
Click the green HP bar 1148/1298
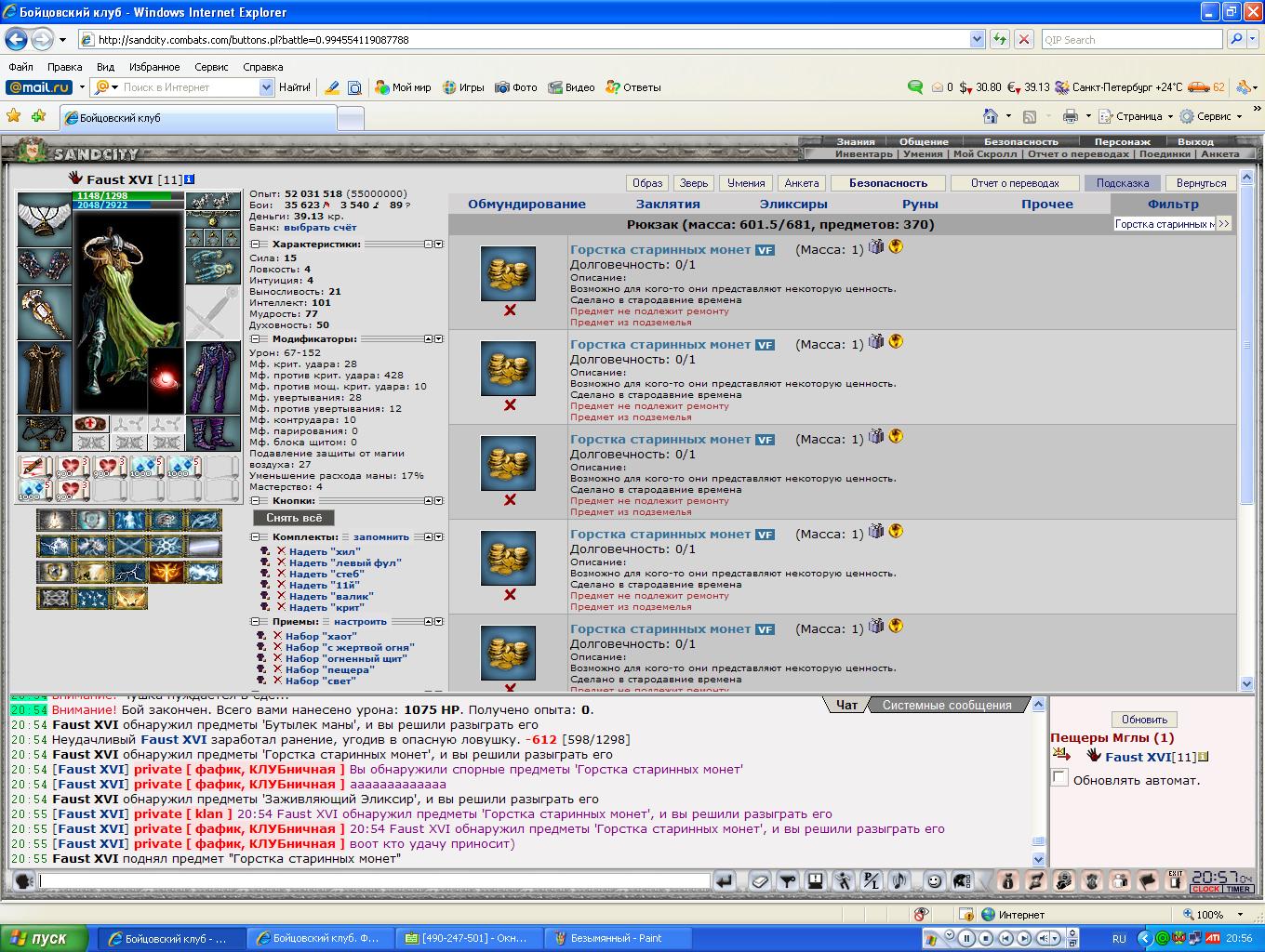click(128, 196)
